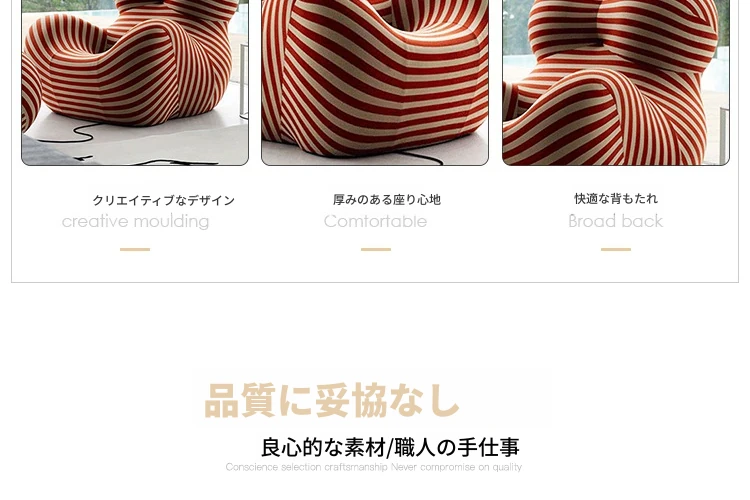
Task: Select the 'Broad back' label
Action: tap(616, 221)
